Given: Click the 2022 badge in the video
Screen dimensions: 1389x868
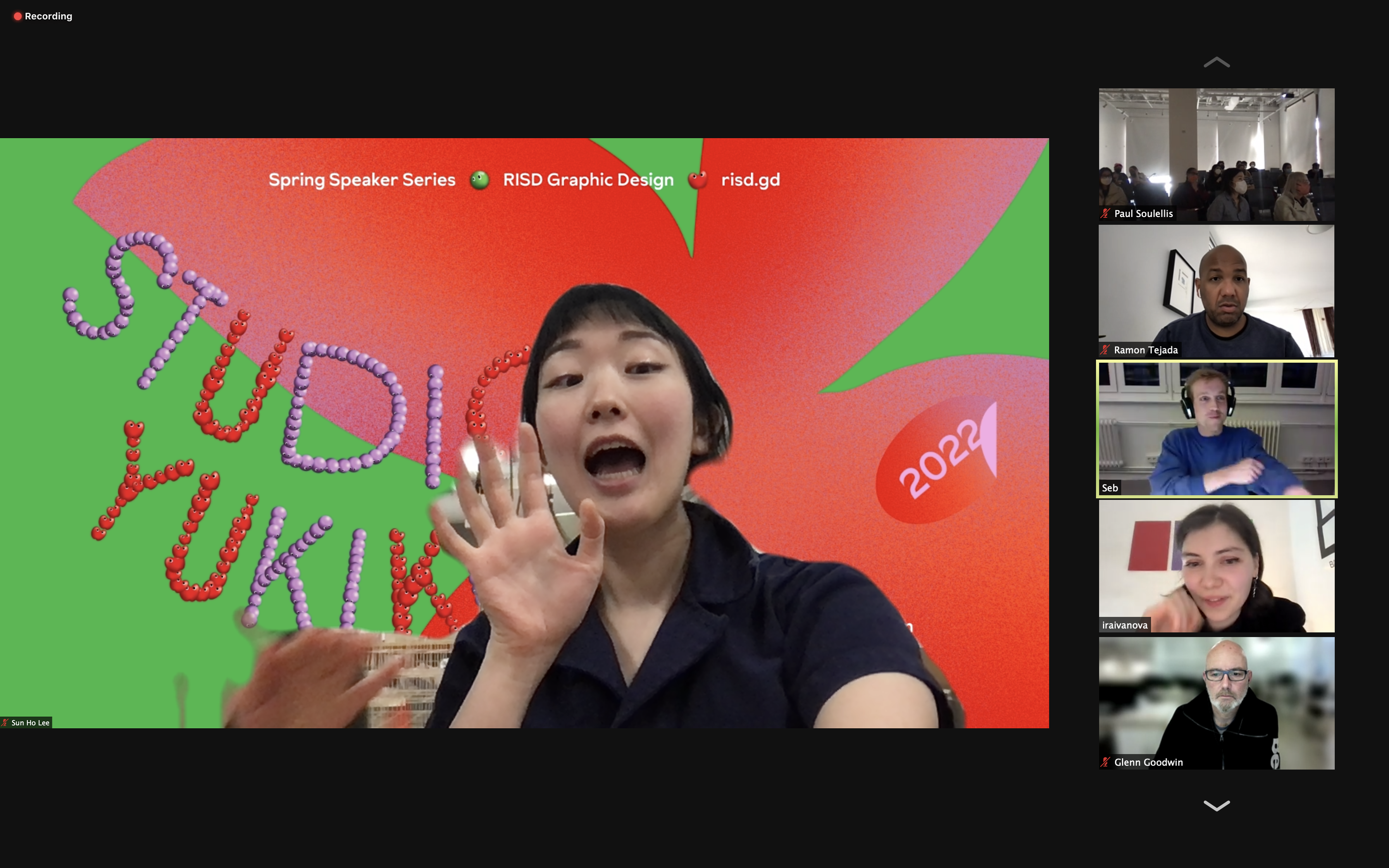Looking at the screenshot, I should tap(936, 459).
